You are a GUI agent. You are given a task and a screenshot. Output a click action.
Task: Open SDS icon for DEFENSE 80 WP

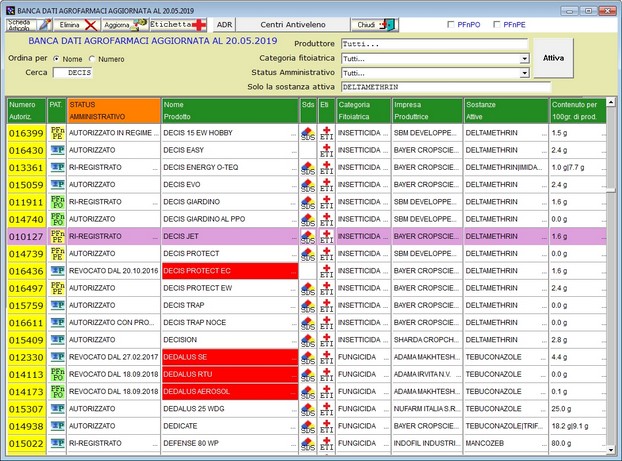(x=308, y=444)
